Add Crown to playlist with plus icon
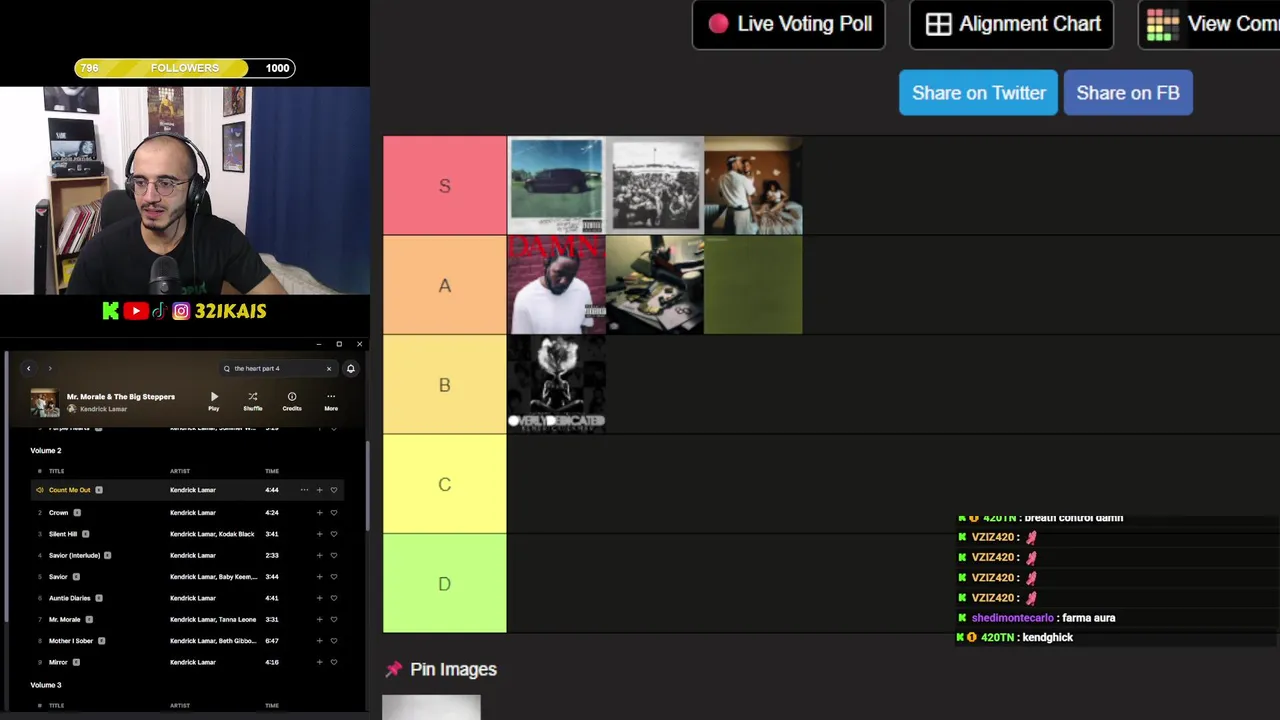Image resolution: width=1280 pixels, height=720 pixels. pos(319,513)
